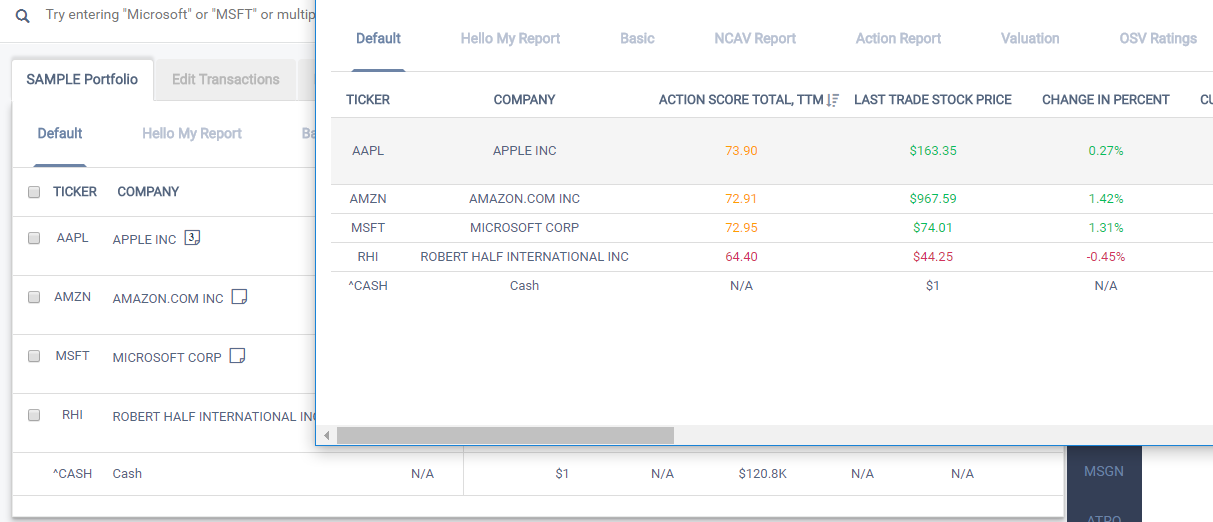Select Hello My Report tab in popup
The image size is (1213, 522).
(x=510, y=38)
